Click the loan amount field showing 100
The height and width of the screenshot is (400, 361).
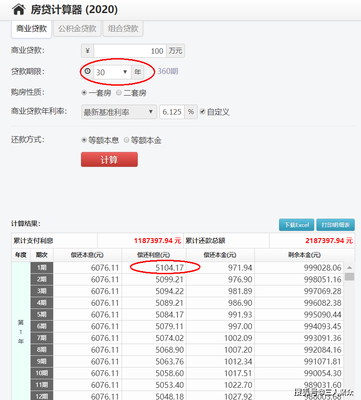130,51
